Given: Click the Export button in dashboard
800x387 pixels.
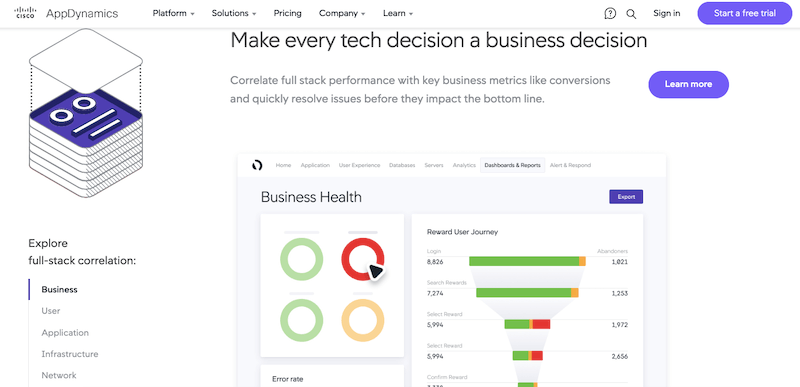Looking at the screenshot, I should [626, 197].
